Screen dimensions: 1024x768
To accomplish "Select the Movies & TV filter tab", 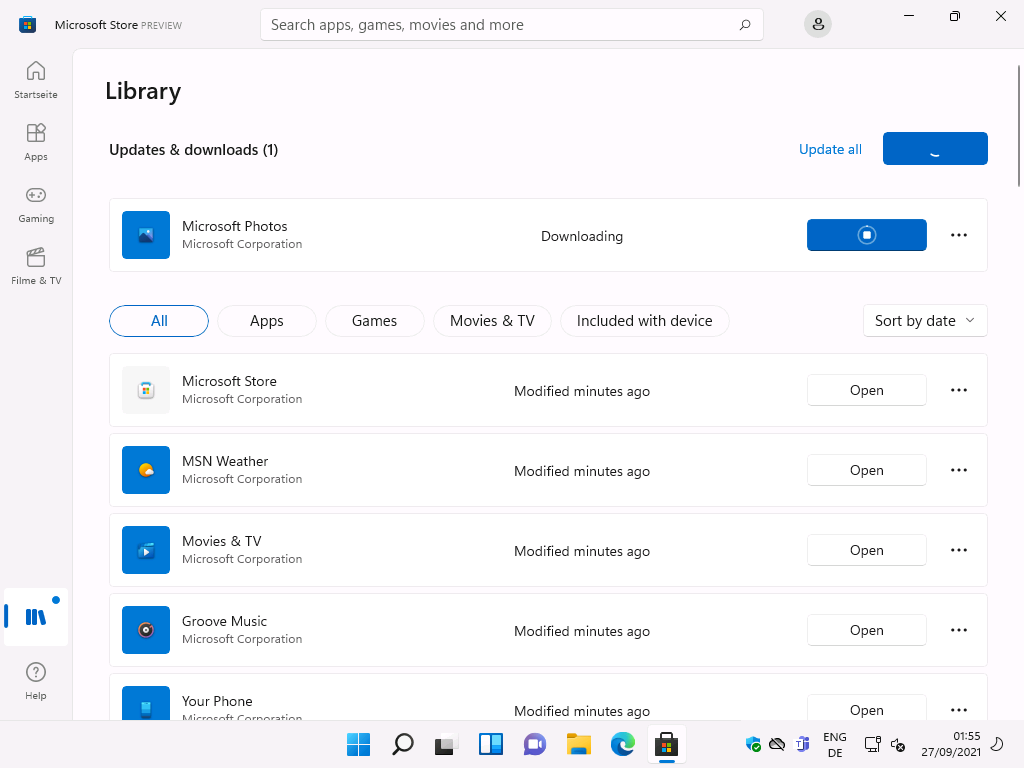I will tap(492, 321).
